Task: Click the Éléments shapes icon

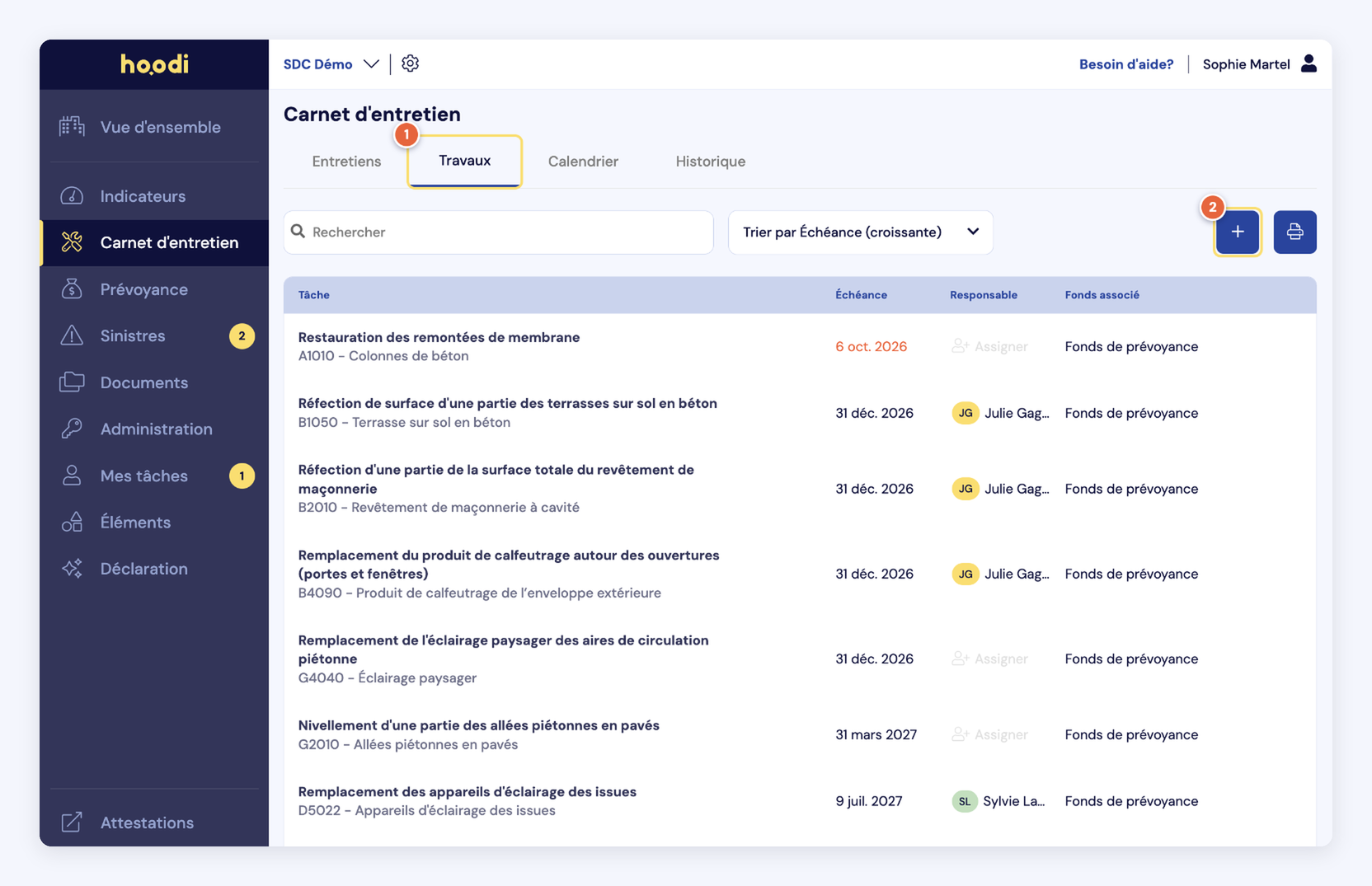Action: point(72,522)
